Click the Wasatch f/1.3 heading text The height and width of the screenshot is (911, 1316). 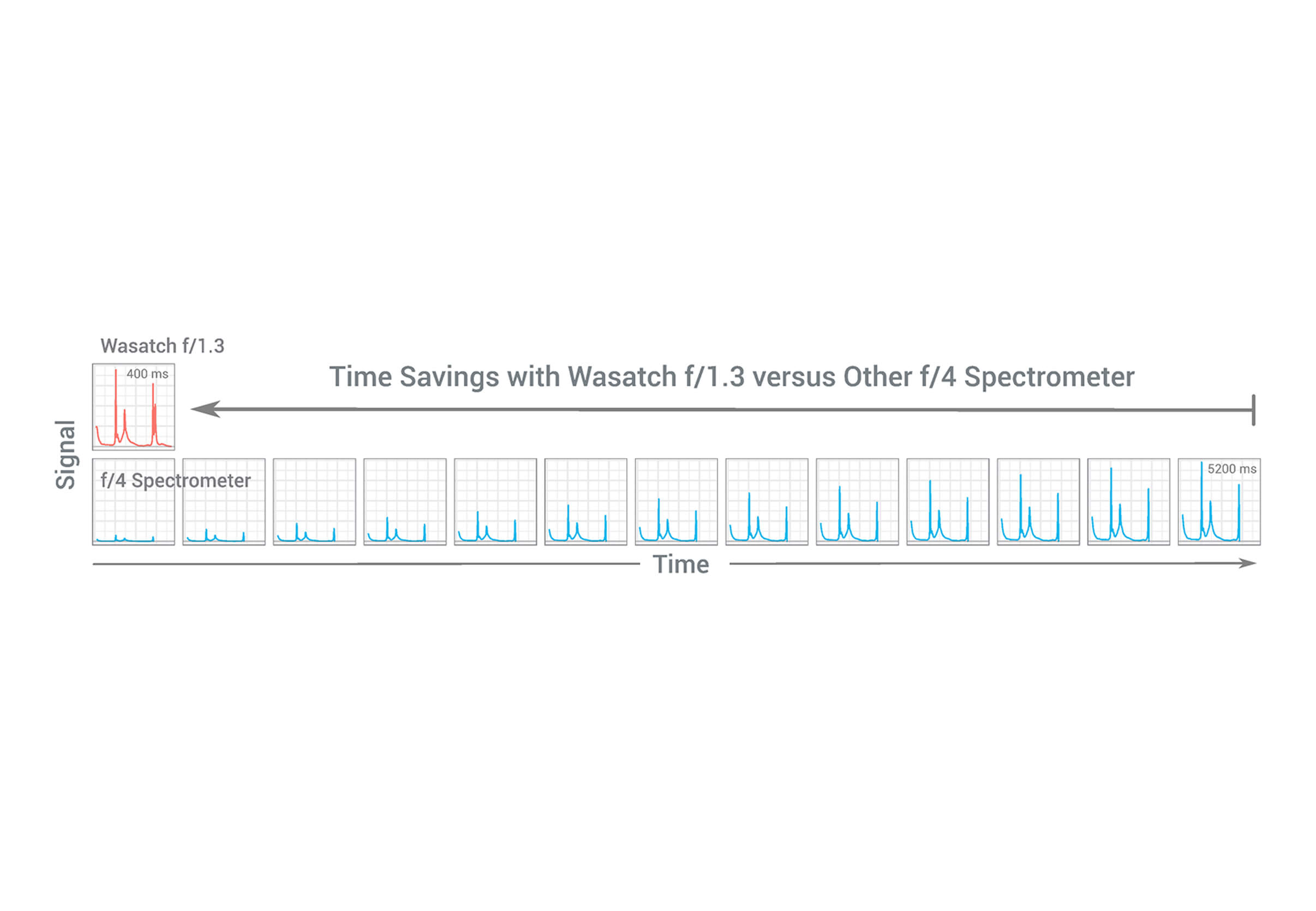click(x=163, y=346)
